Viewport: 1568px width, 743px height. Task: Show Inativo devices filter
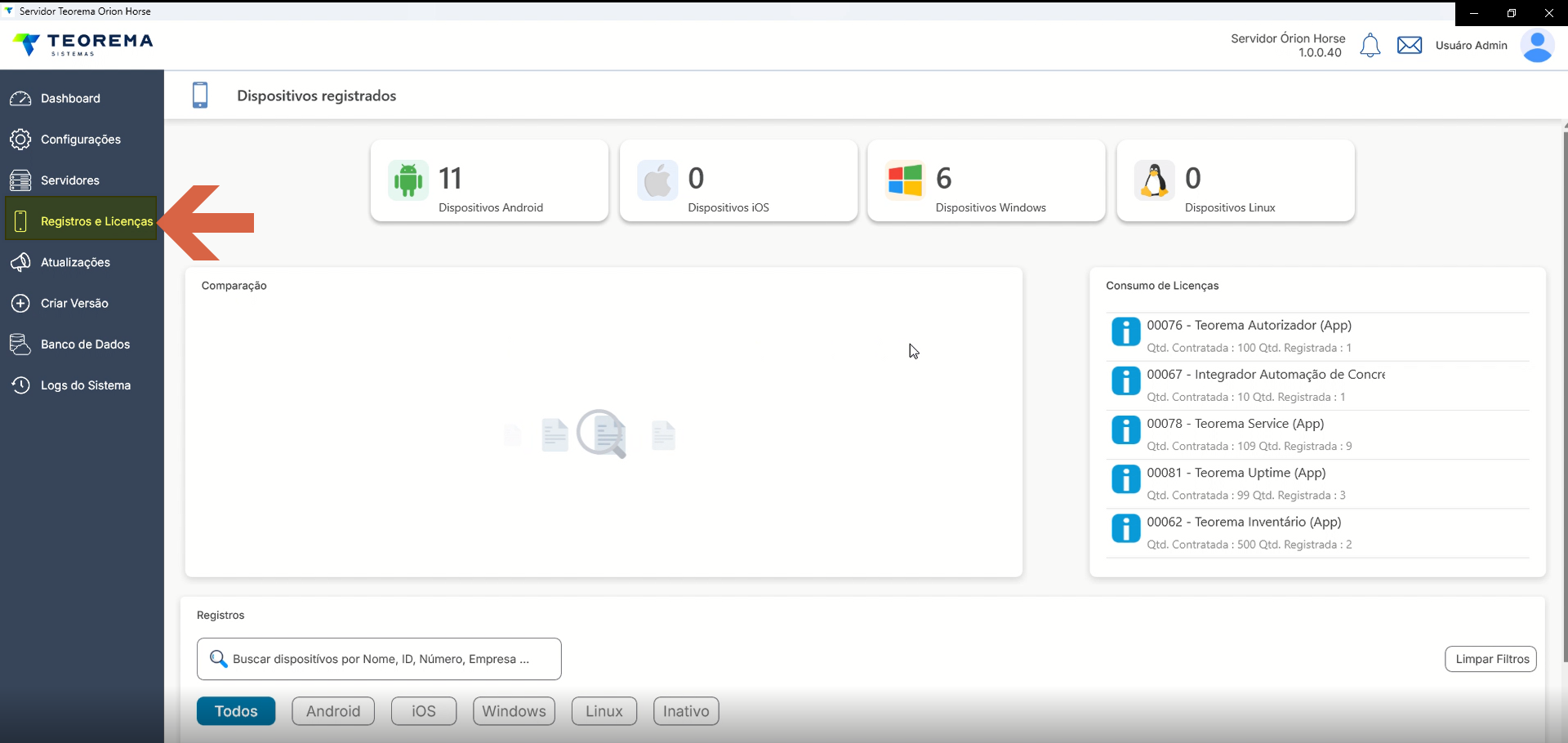pos(686,711)
